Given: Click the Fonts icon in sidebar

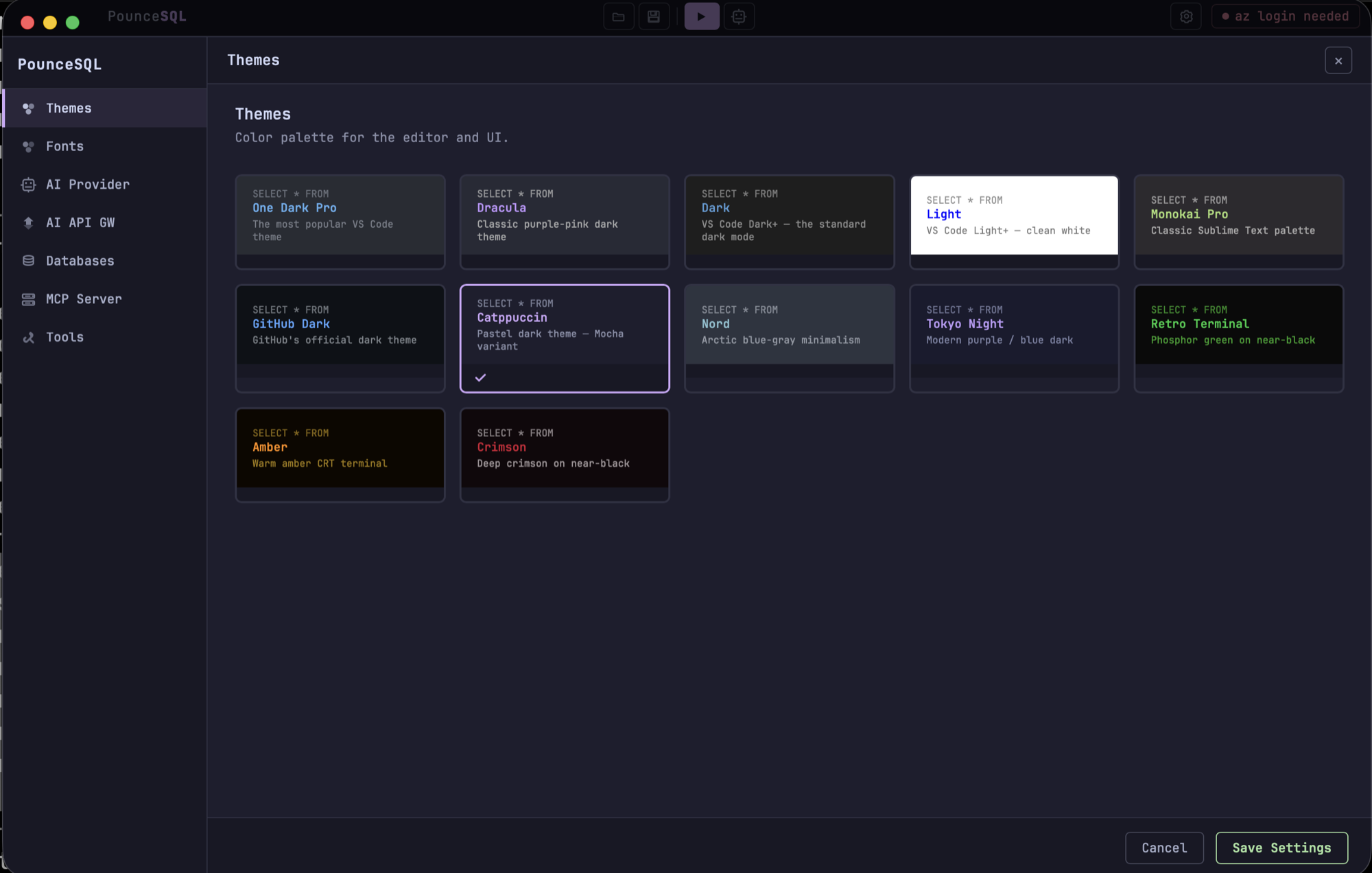Looking at the screenshot, I should (x=28, y=146).
